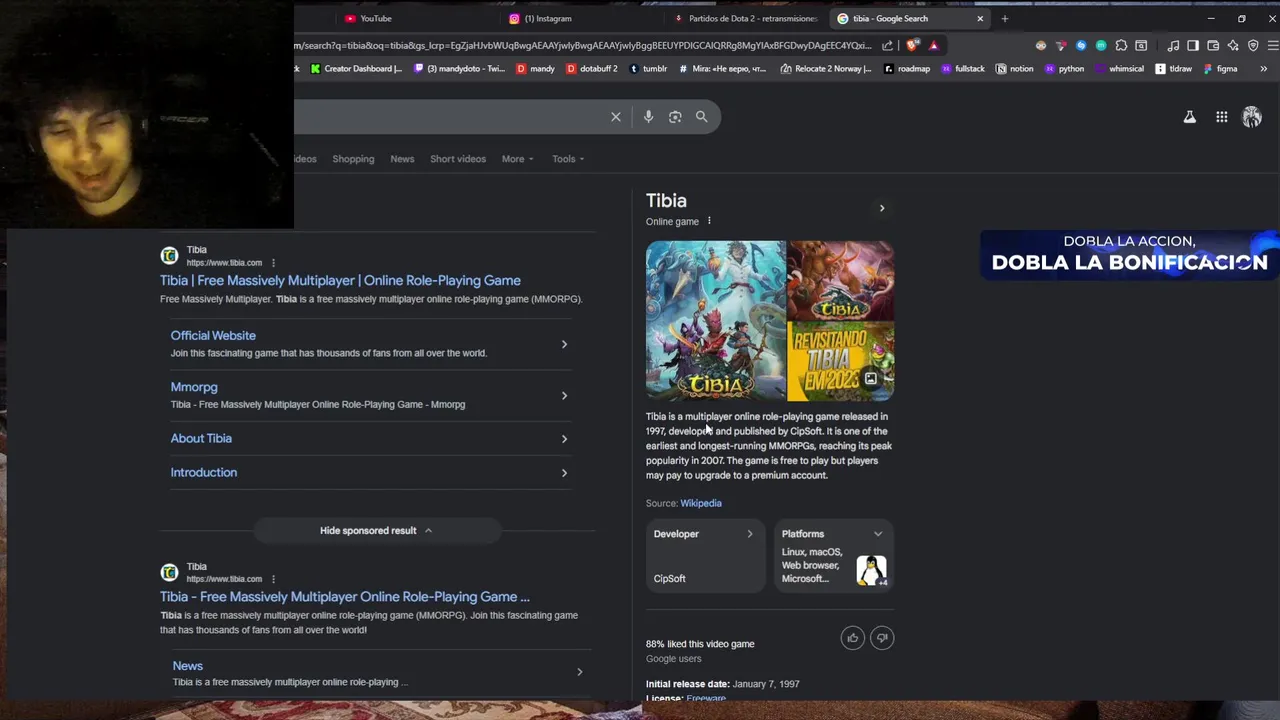Open the roadmap bookmark

pyautogui.click(x=906, y=69)
